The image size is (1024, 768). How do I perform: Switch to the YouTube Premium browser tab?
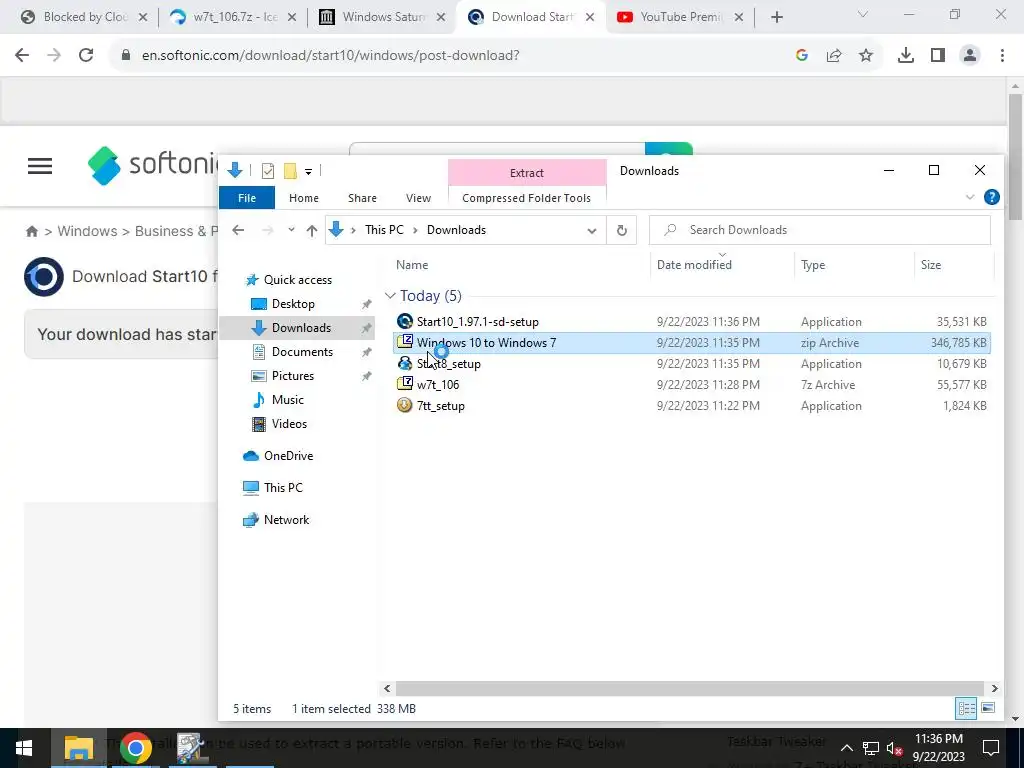[680, 17]
